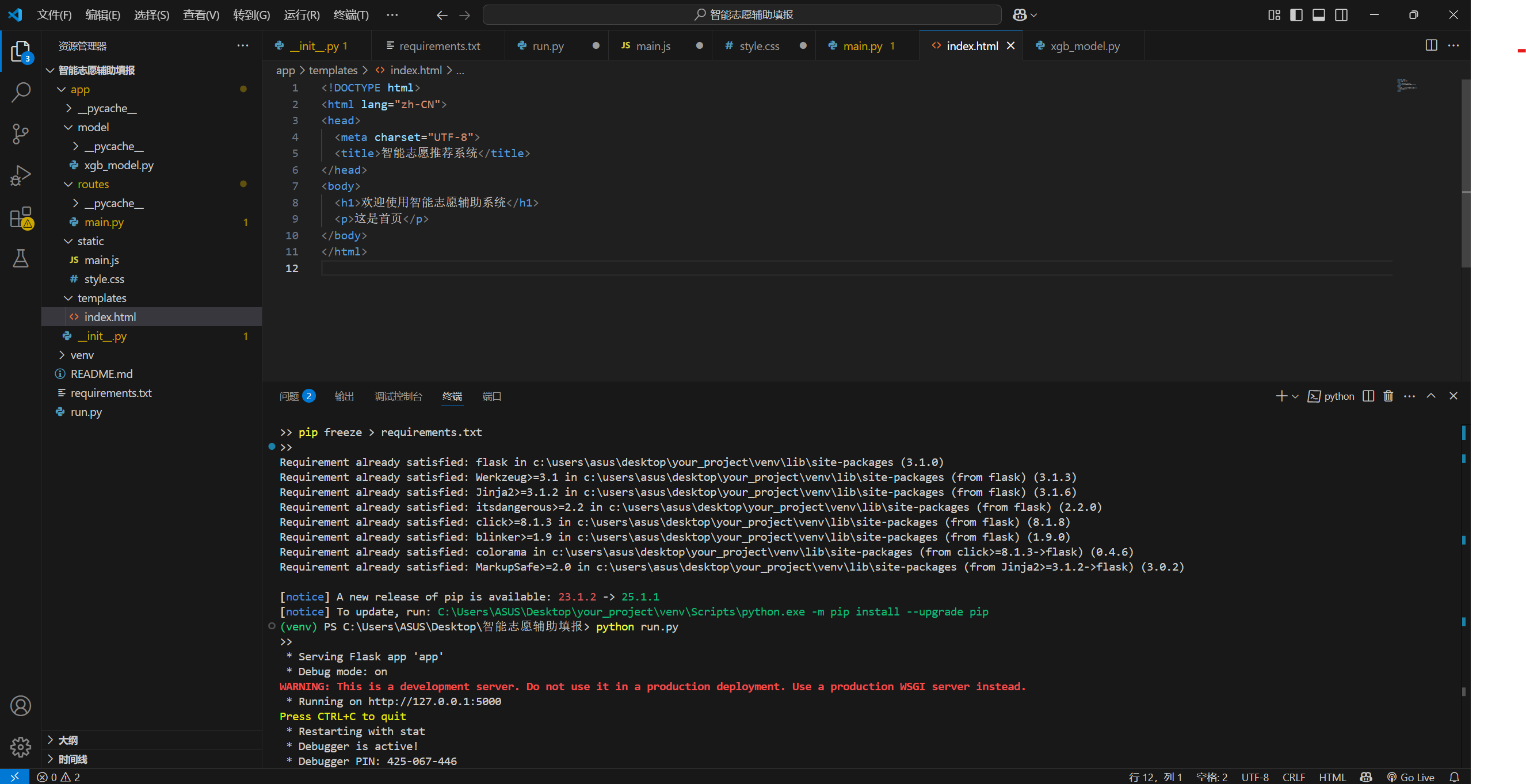Screen dimensions: 1526x784
Task: Click the Manage settings gear icon
Action: pyautogui.click(x=21, y=747)
